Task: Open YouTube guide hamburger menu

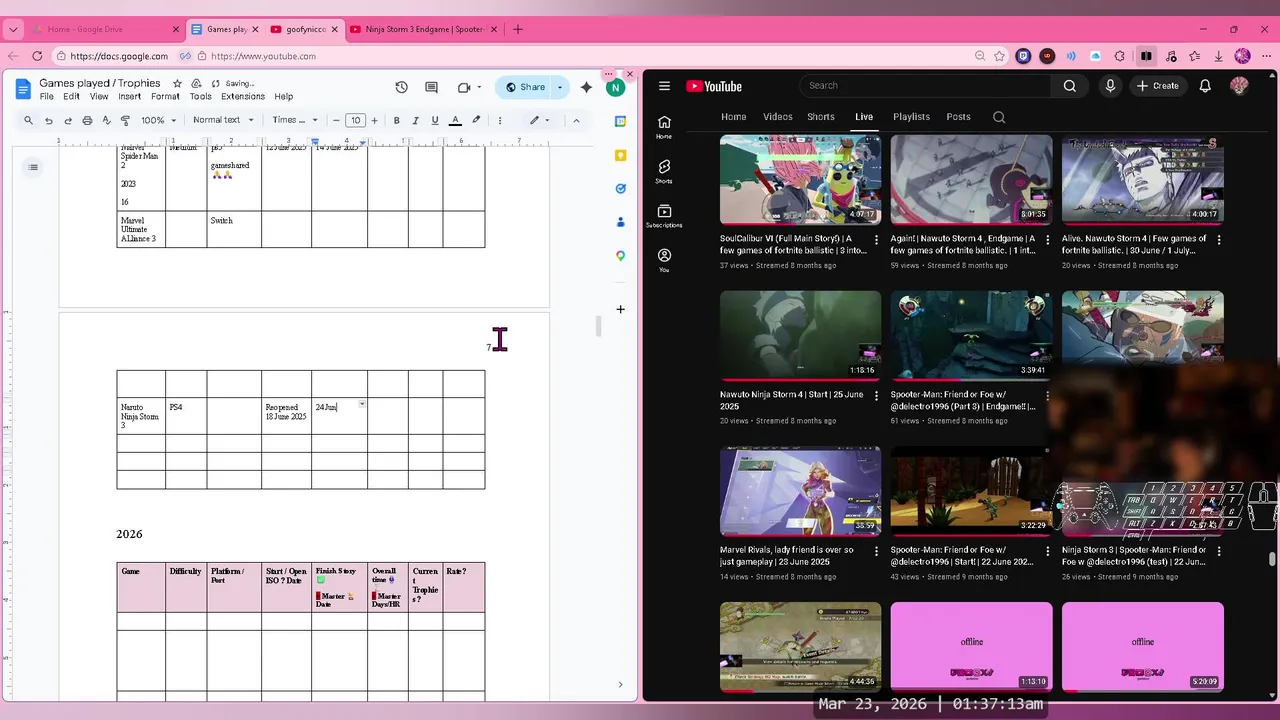Action: (x=664, y=86)
